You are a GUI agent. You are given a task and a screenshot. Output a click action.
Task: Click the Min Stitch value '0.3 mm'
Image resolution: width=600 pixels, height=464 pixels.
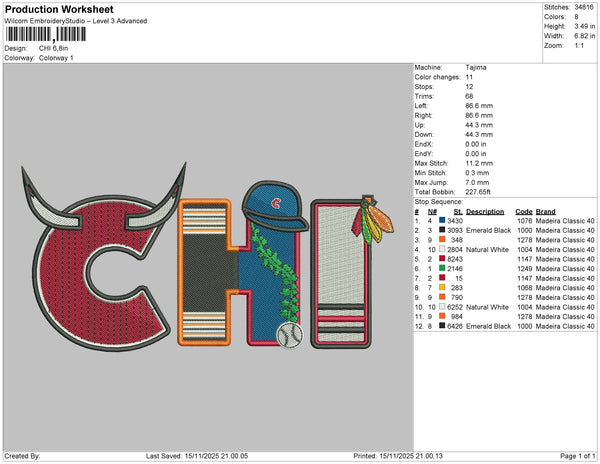coord(477,173)
